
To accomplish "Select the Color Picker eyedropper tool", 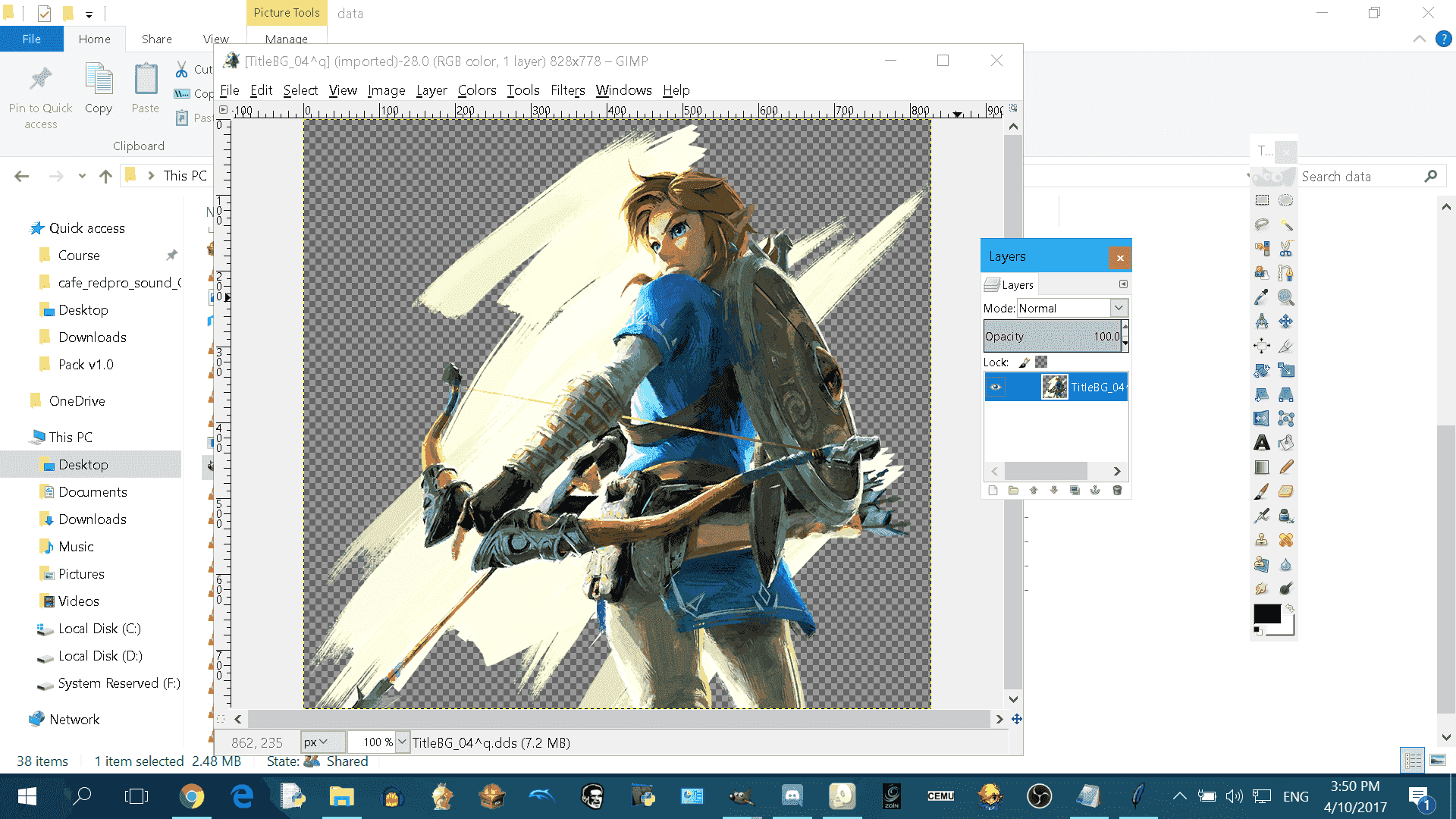I will point(1262,297).
